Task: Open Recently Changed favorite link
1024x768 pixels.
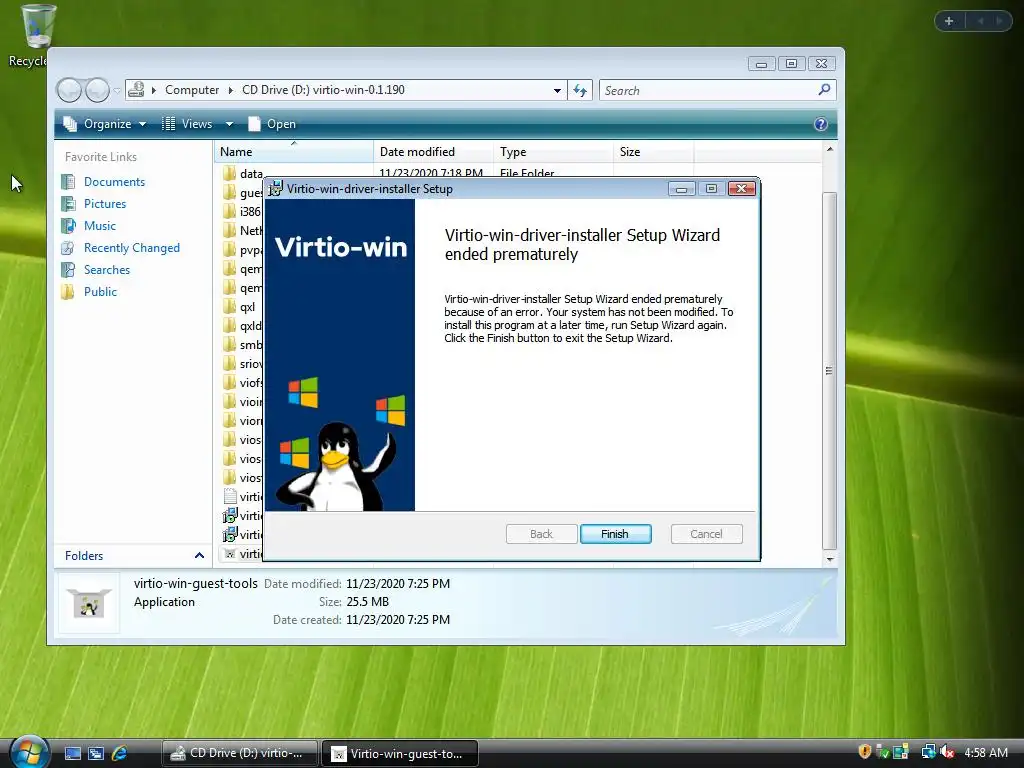Action: click(x=131, y=248)
